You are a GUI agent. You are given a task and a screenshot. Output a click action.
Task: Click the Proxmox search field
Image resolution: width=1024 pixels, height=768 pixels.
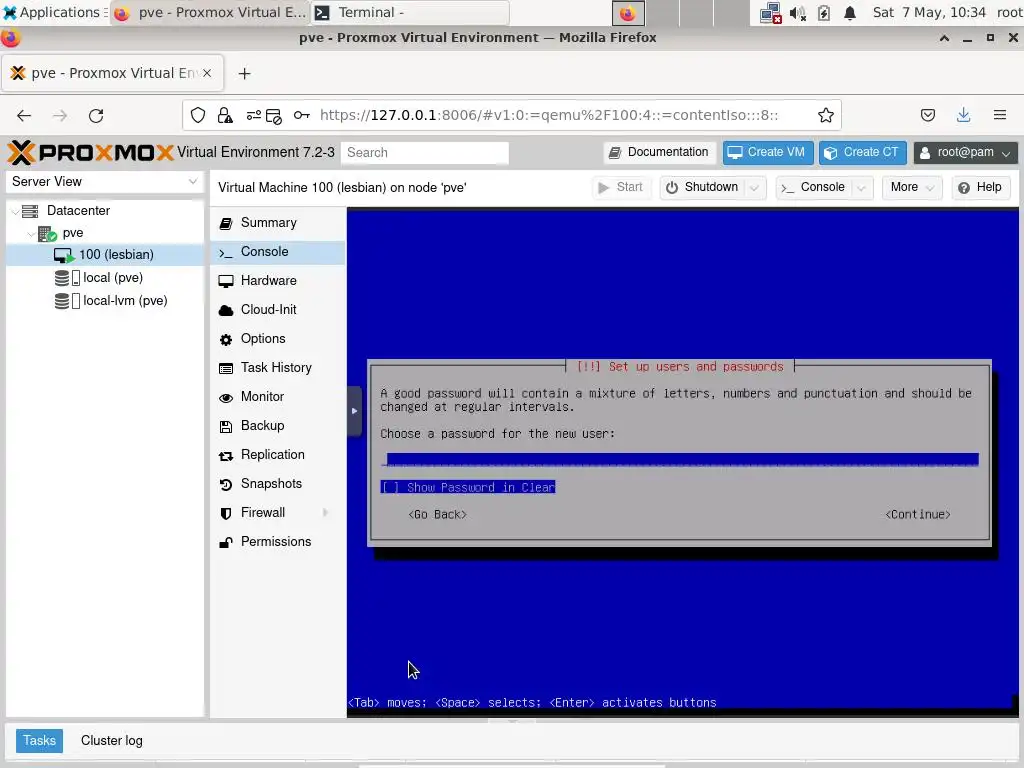pyautogui.click(x=424, y=152)
